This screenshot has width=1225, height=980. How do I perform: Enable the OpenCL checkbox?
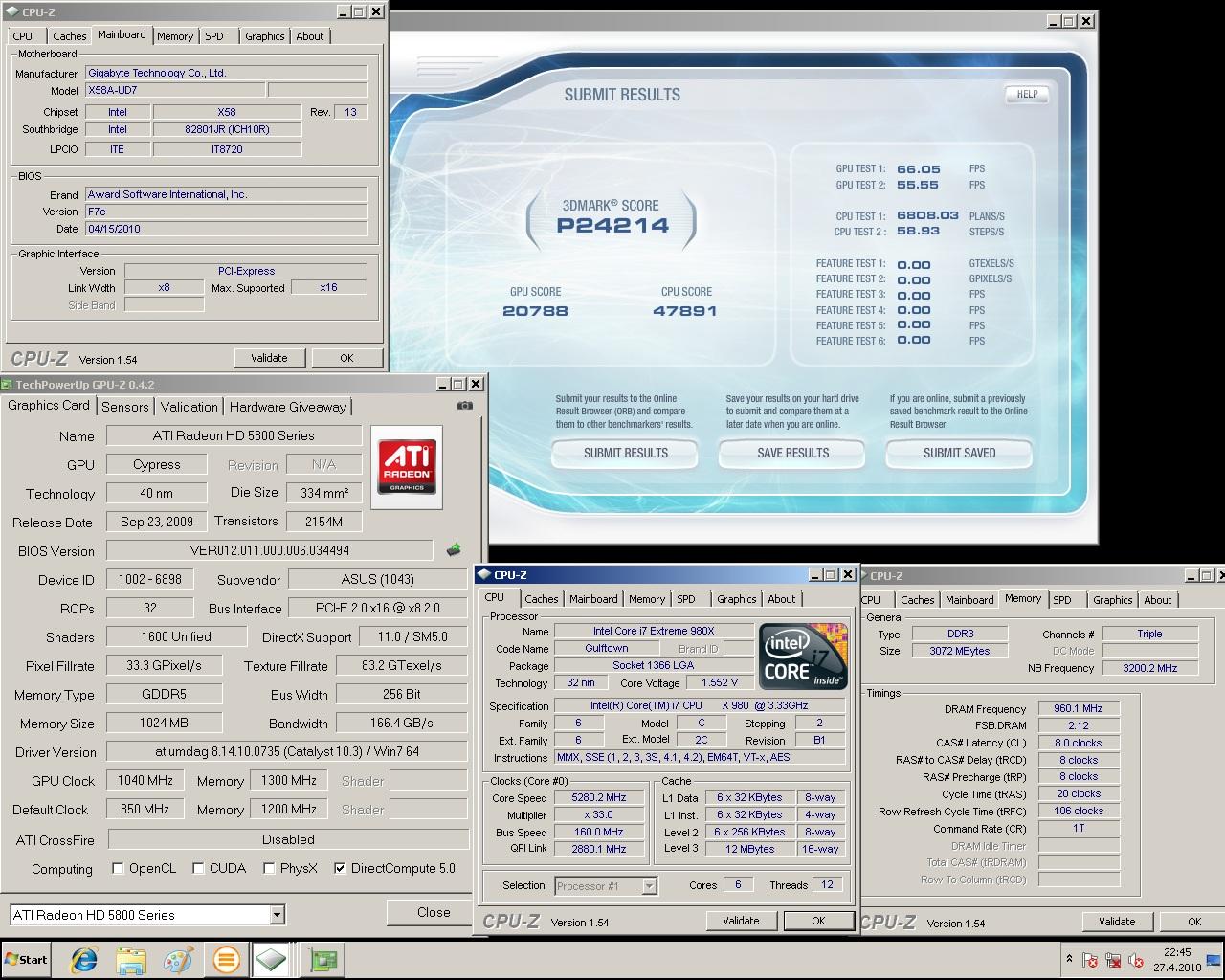118,868
